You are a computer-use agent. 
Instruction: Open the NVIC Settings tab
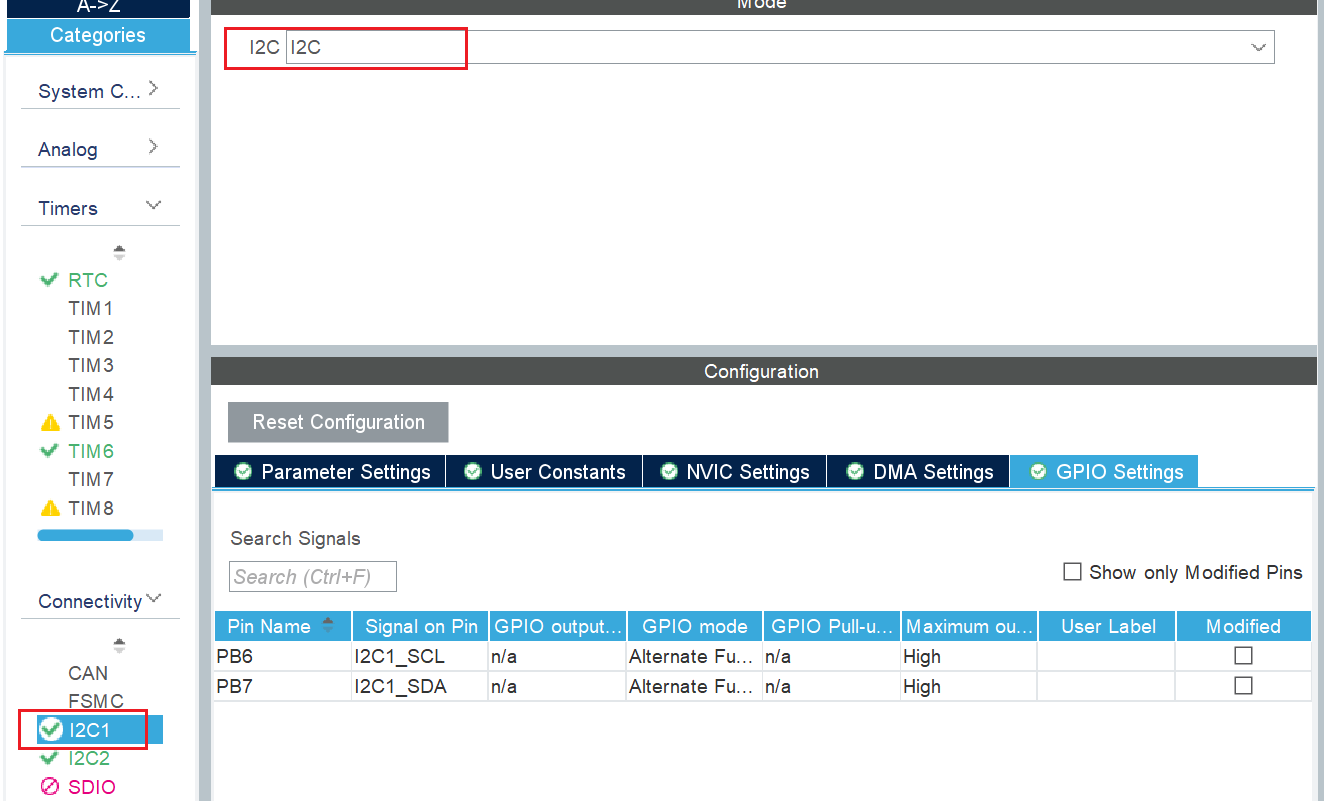(734, 472)
